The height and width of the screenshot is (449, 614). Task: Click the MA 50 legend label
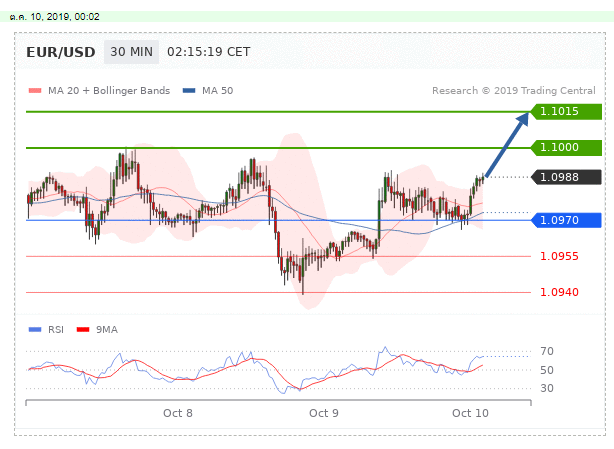217,91
